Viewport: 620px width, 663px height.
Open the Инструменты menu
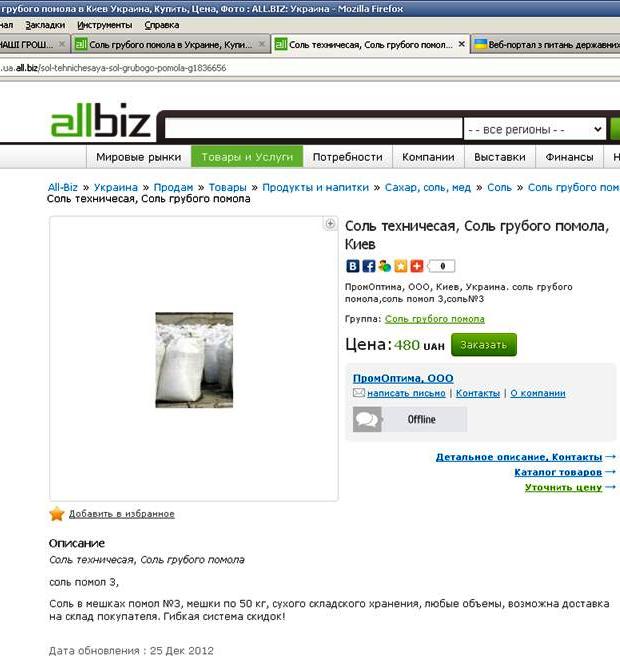pyautogui.click(x=104, y=25)
